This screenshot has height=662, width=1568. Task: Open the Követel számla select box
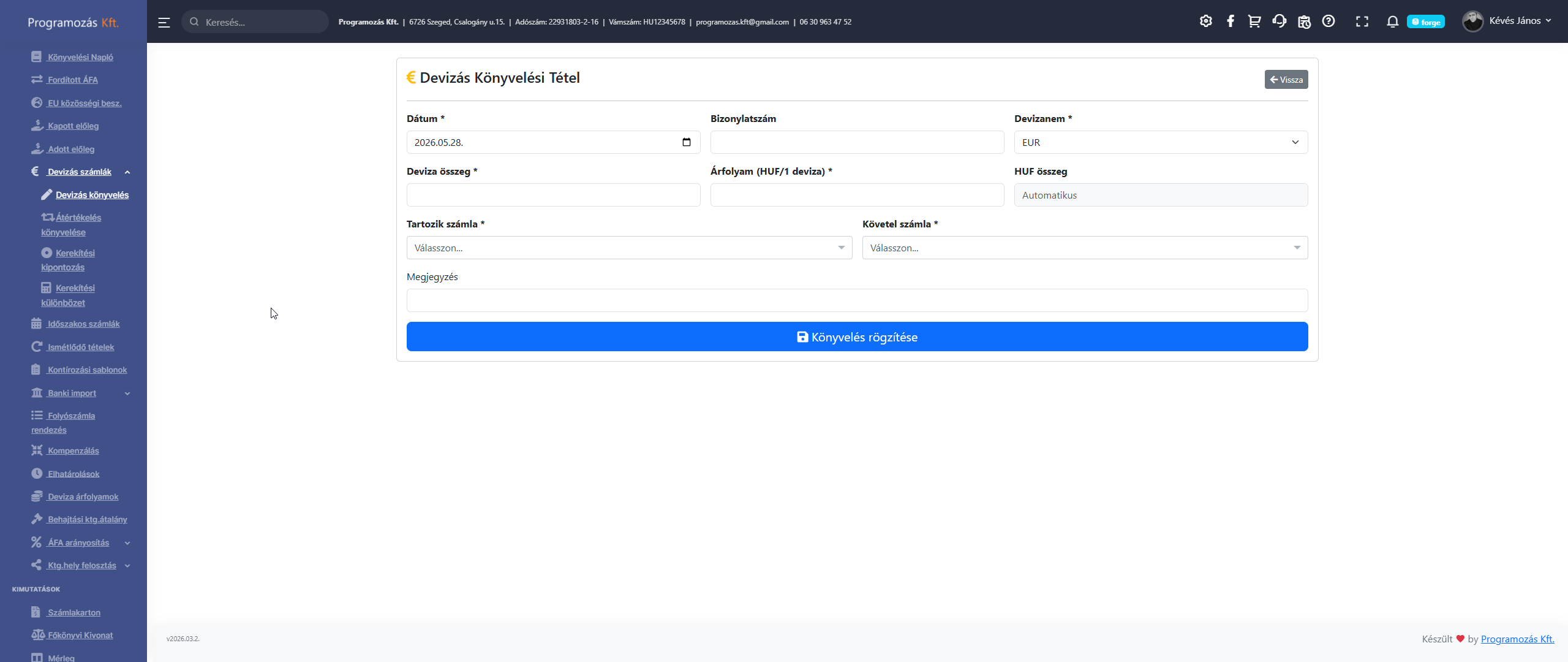coord(1085,248)
